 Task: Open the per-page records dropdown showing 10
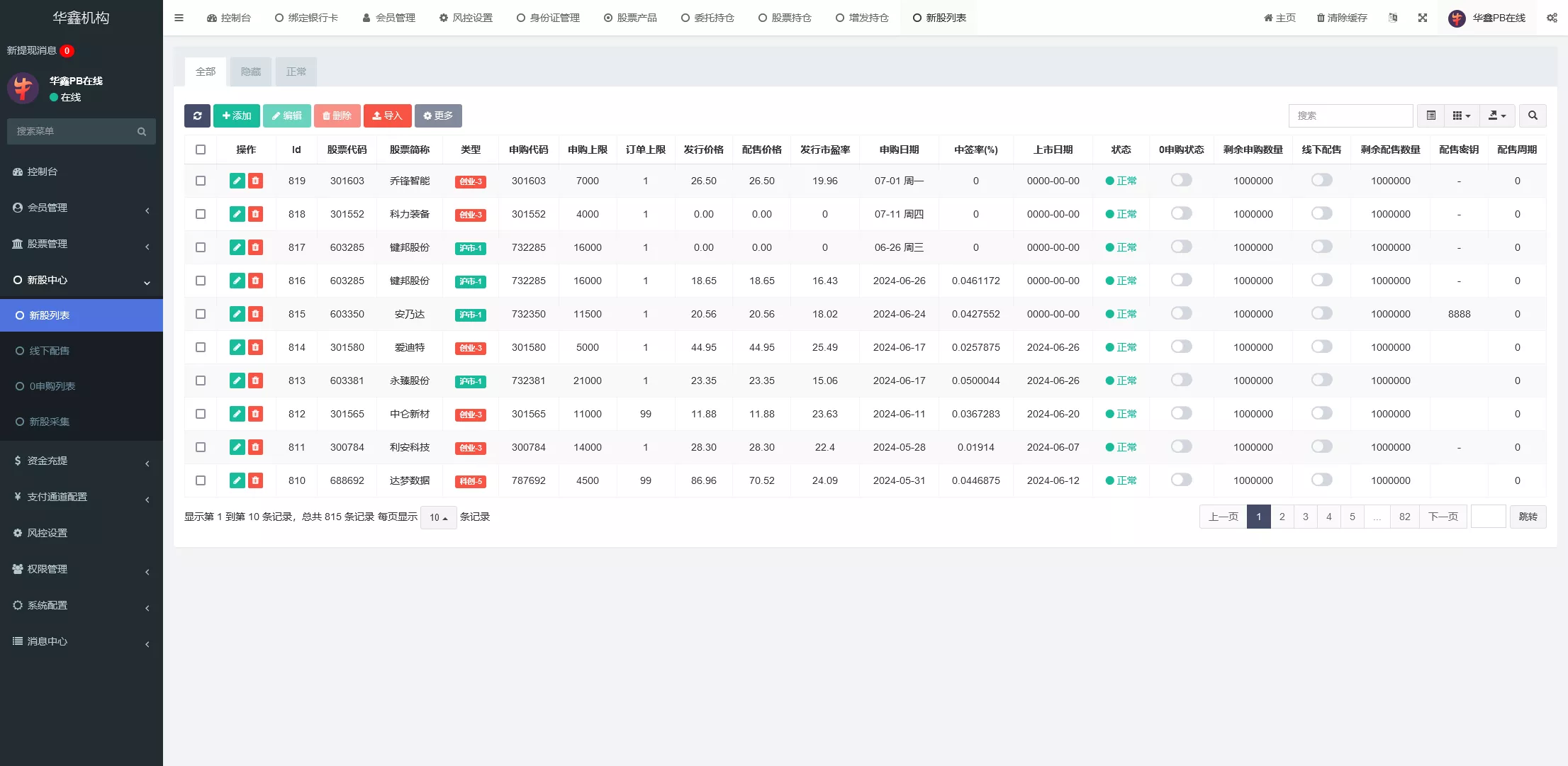pyautogui.click(x=438, y=517)
